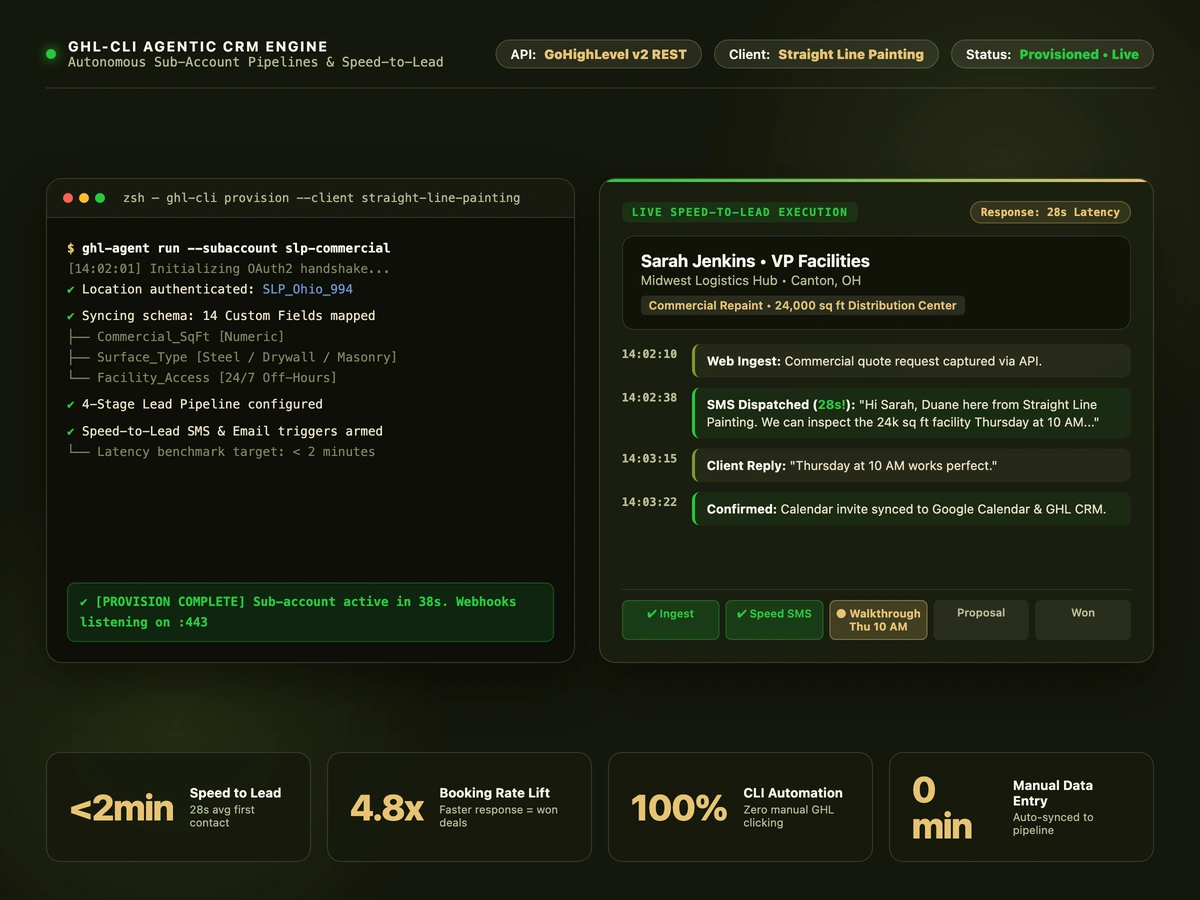Click the terminal title zsh ghl-cli provision

(321, 198)
